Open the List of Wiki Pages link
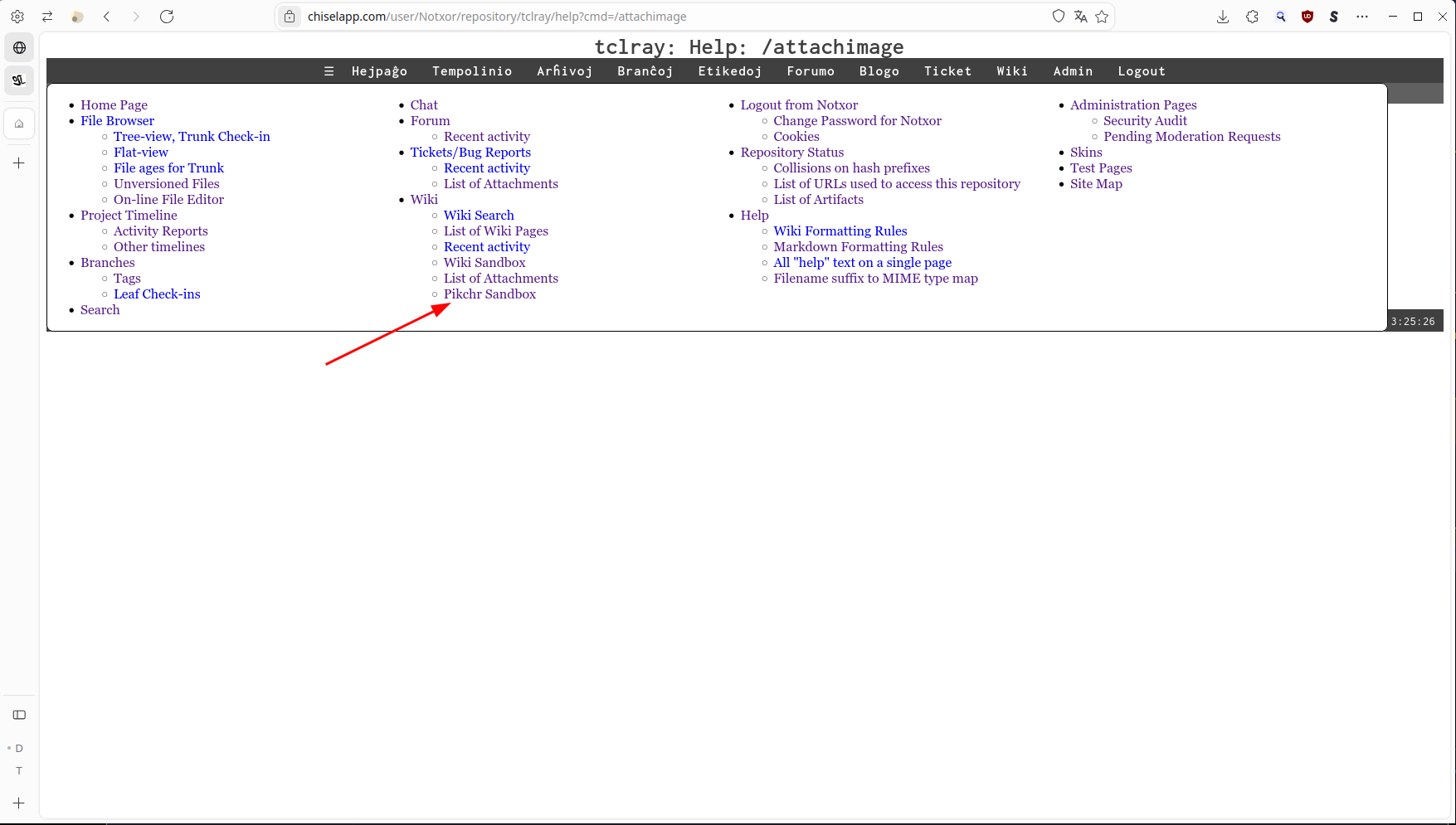Viewport: 1456px width, 825px height. coord(496,231)
